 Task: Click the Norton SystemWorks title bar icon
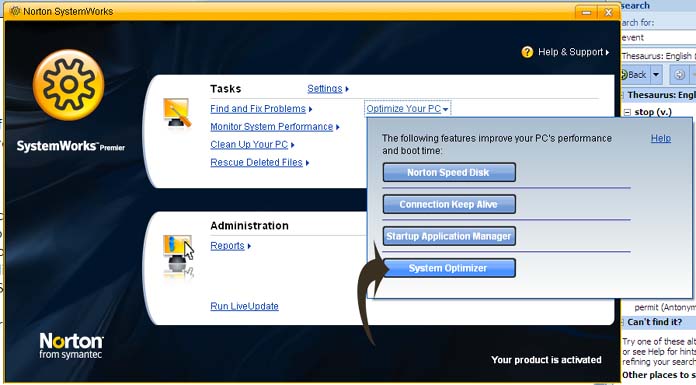(15, 11)
